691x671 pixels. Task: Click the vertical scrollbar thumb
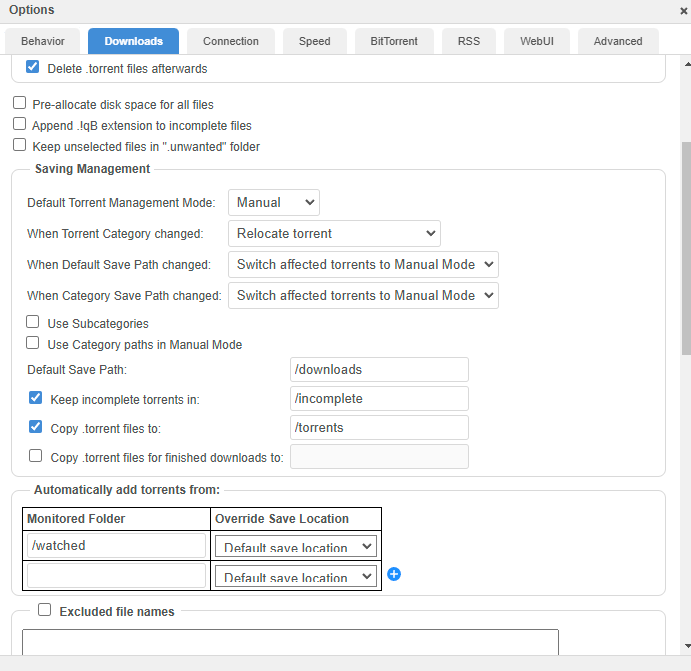coord(687,248)
